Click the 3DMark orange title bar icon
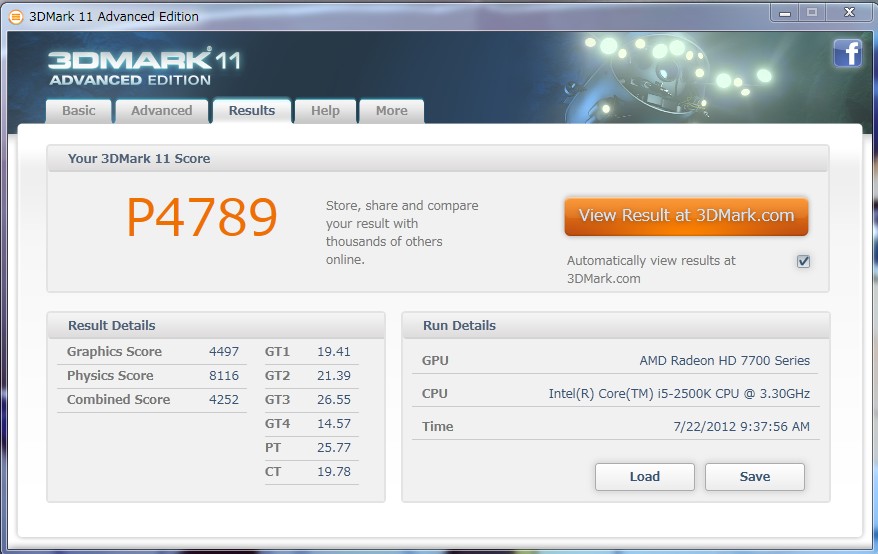 pos(16,17)
